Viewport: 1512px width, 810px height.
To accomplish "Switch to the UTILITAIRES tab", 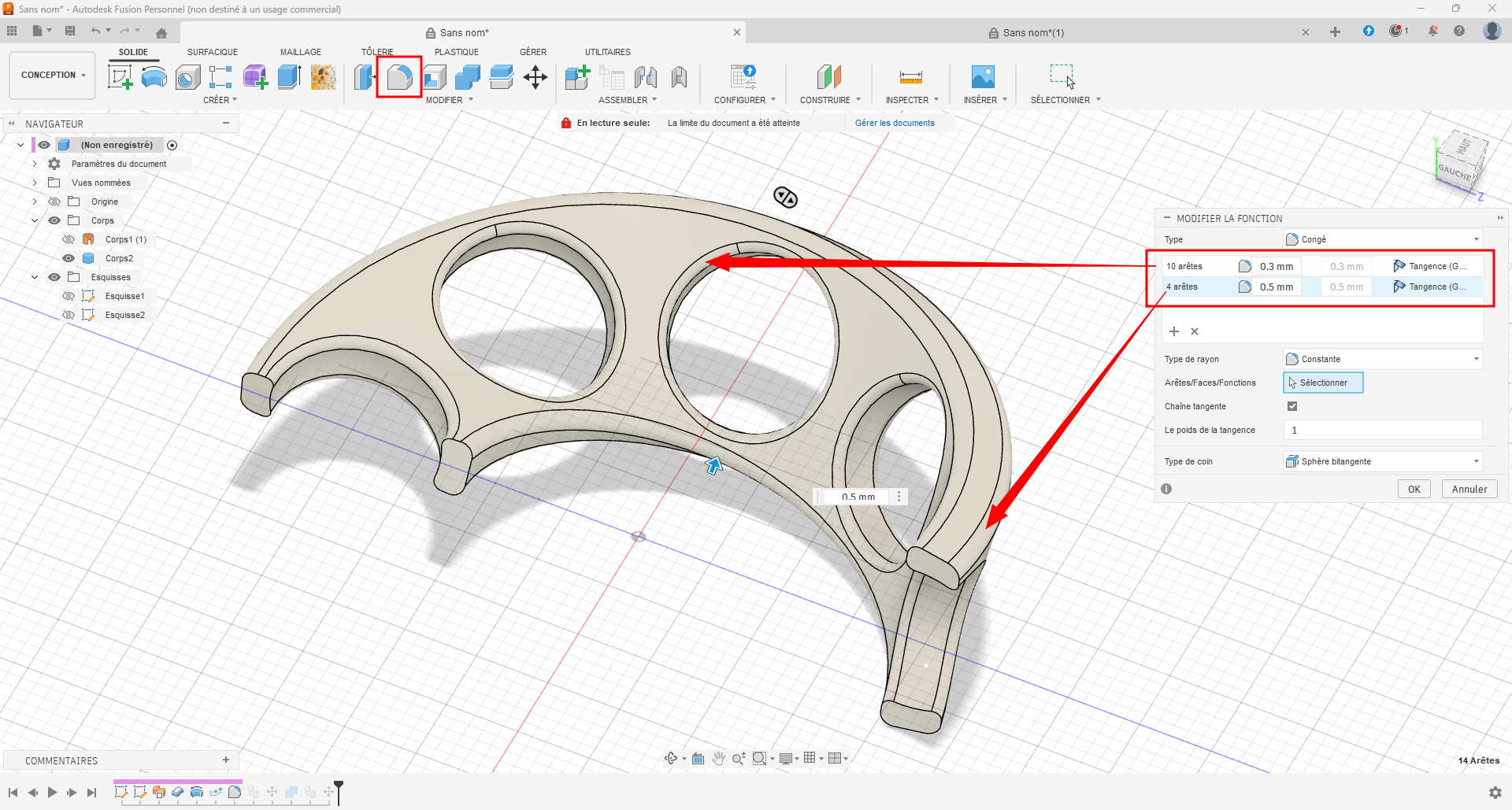I will click(x=608, y=52).
